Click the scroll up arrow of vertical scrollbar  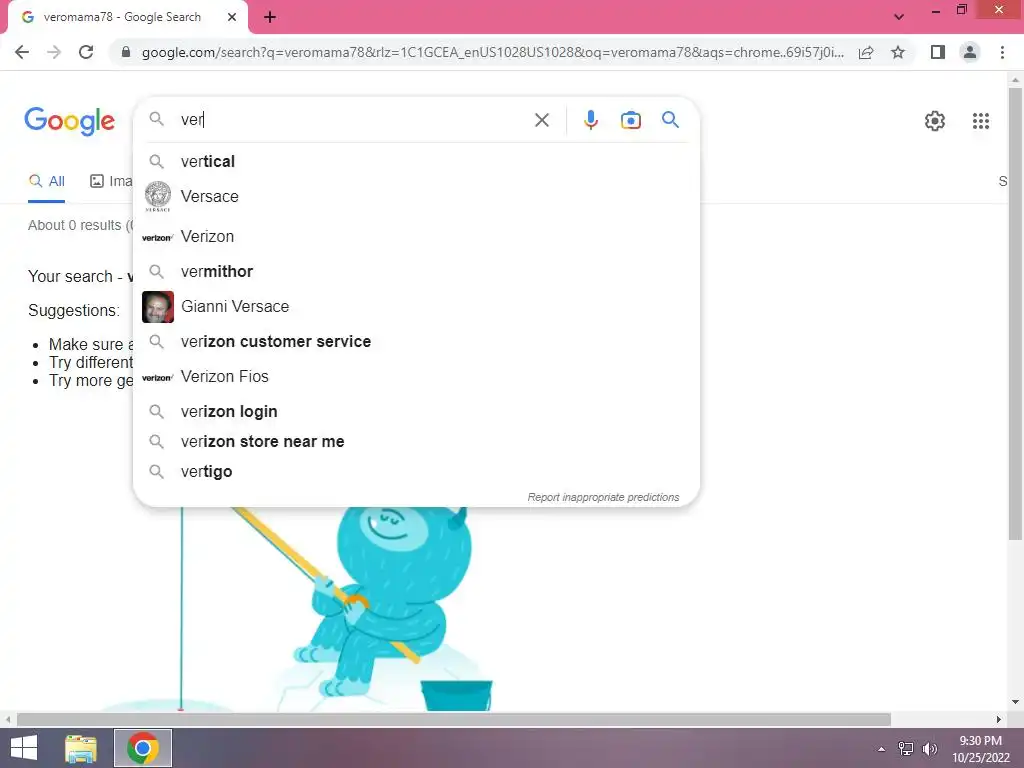[1015, 80]
